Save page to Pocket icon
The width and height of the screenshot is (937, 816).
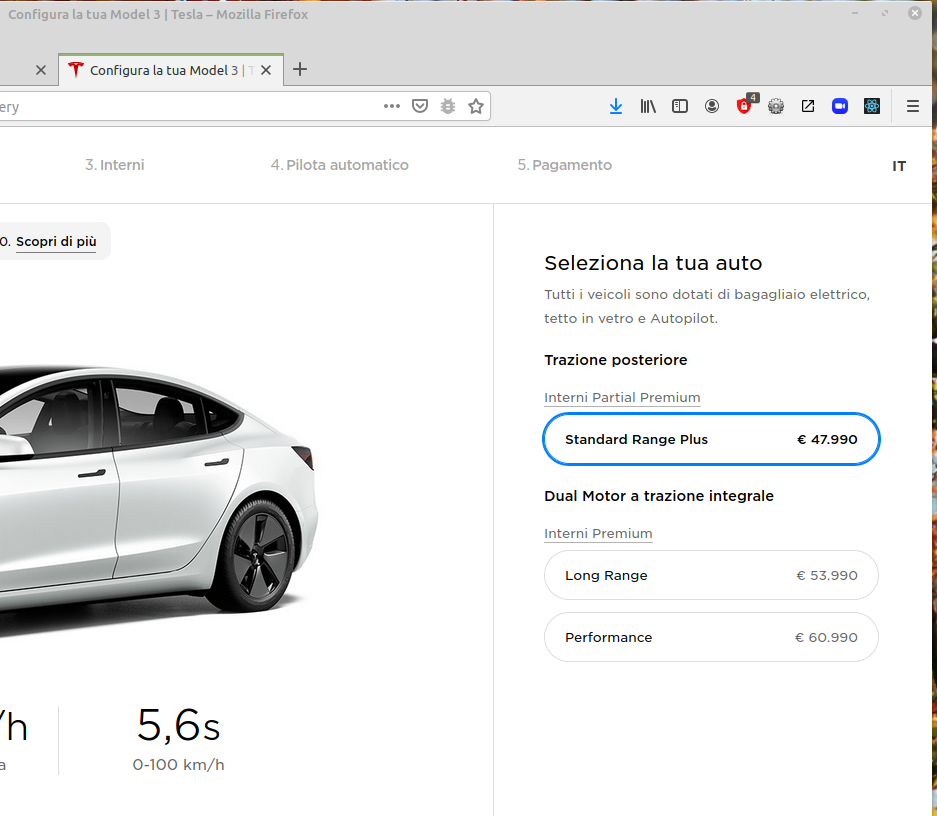tap(420, 106)
